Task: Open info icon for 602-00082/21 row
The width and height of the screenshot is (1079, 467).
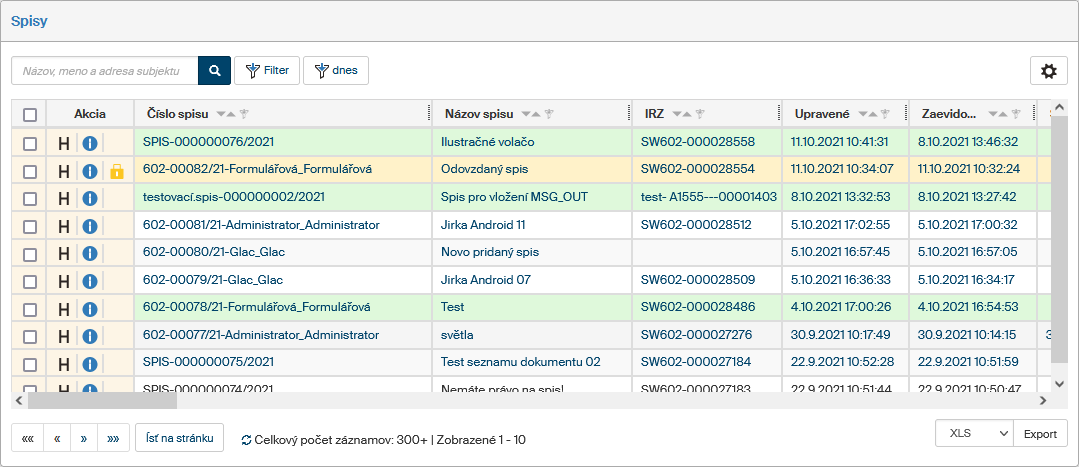Action: 89,171
